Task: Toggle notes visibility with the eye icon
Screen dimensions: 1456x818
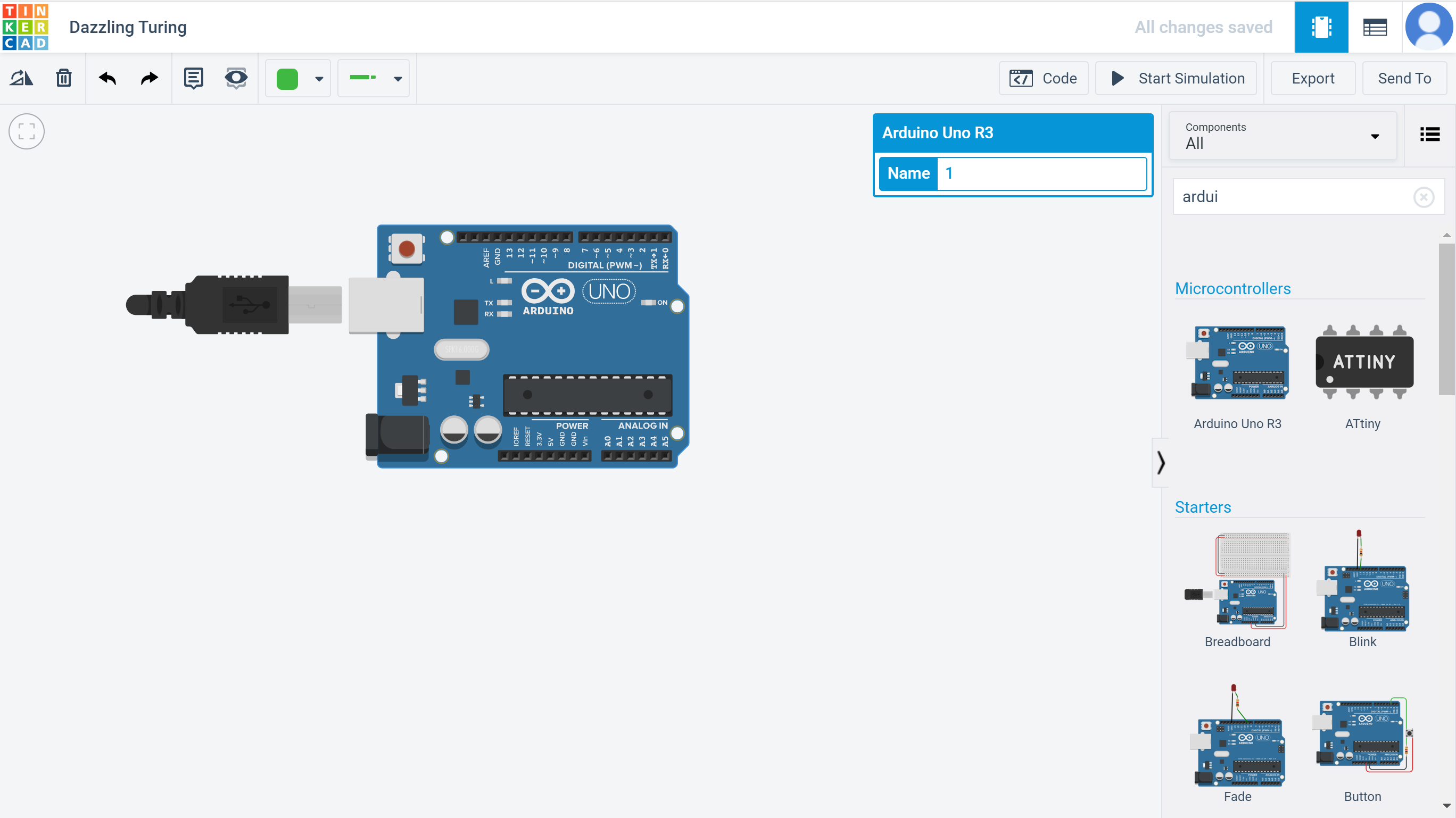Action: point(236,78)
